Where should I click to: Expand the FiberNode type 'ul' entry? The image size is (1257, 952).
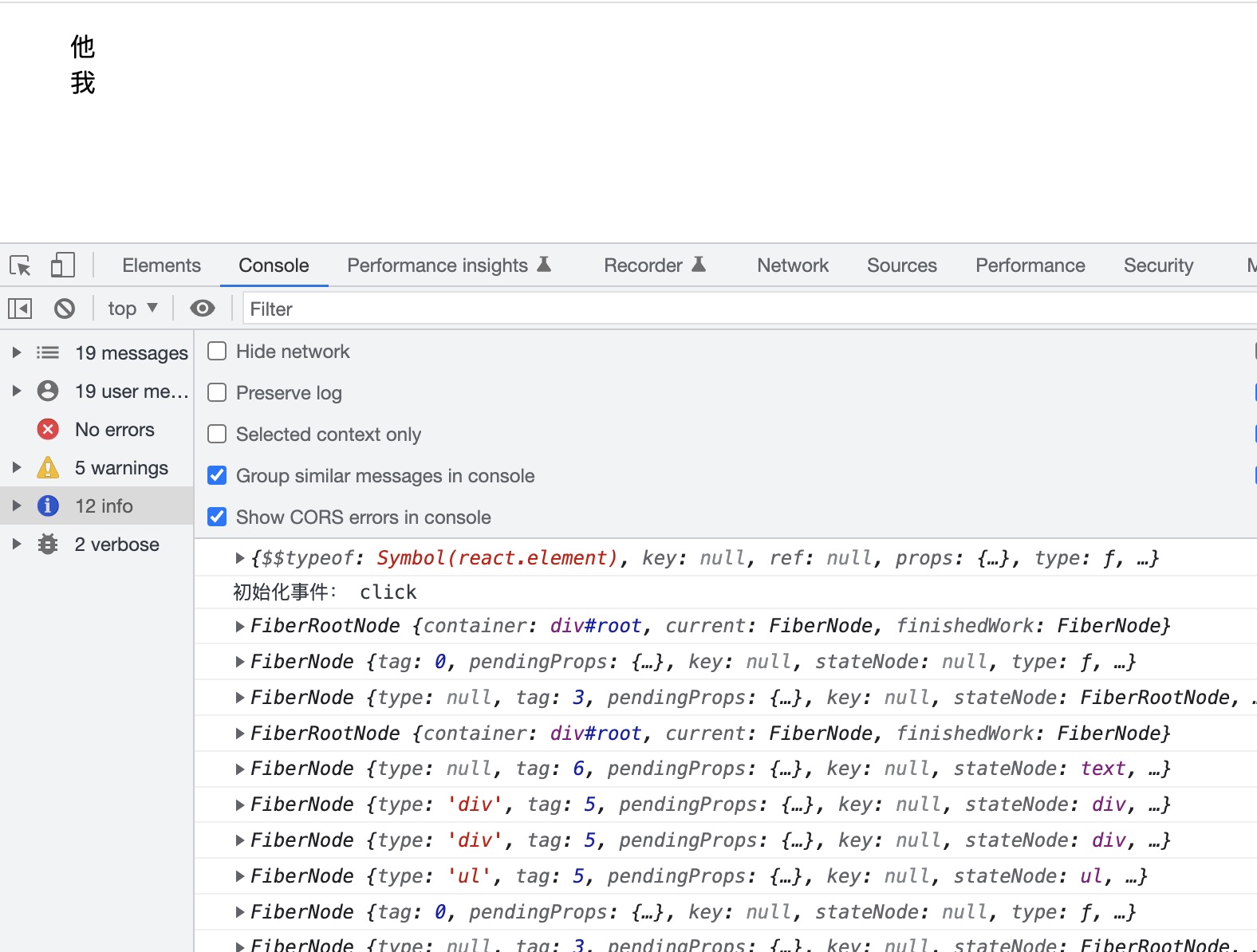(239, 876)
